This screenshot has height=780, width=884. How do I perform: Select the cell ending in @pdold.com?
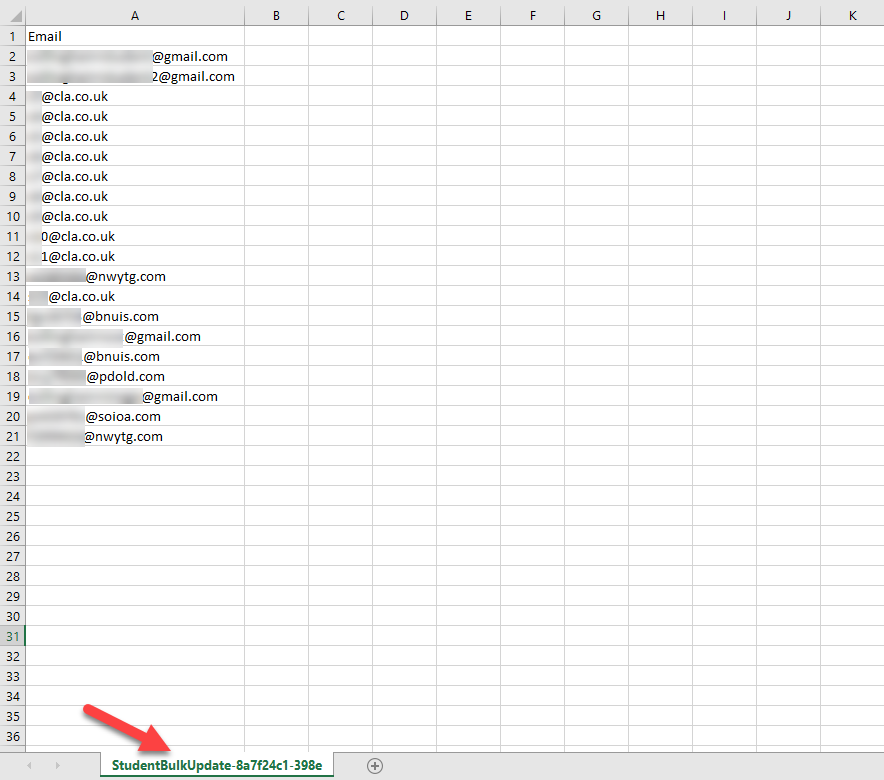[x=134, y=376]
